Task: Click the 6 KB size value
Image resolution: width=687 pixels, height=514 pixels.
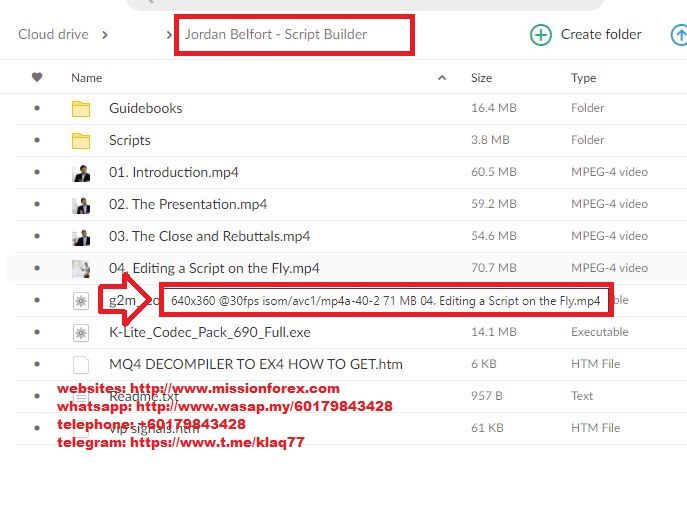Action: coord(484,364)
